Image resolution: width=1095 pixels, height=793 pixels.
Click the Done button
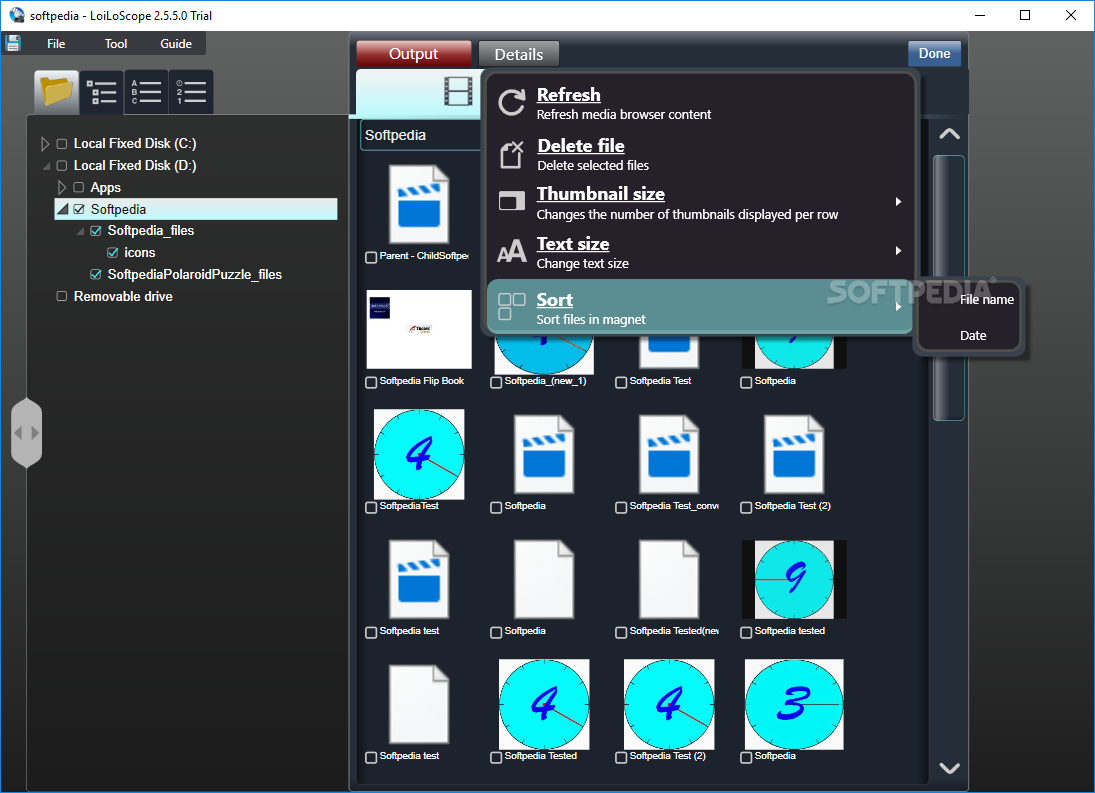tap(934, 53)
